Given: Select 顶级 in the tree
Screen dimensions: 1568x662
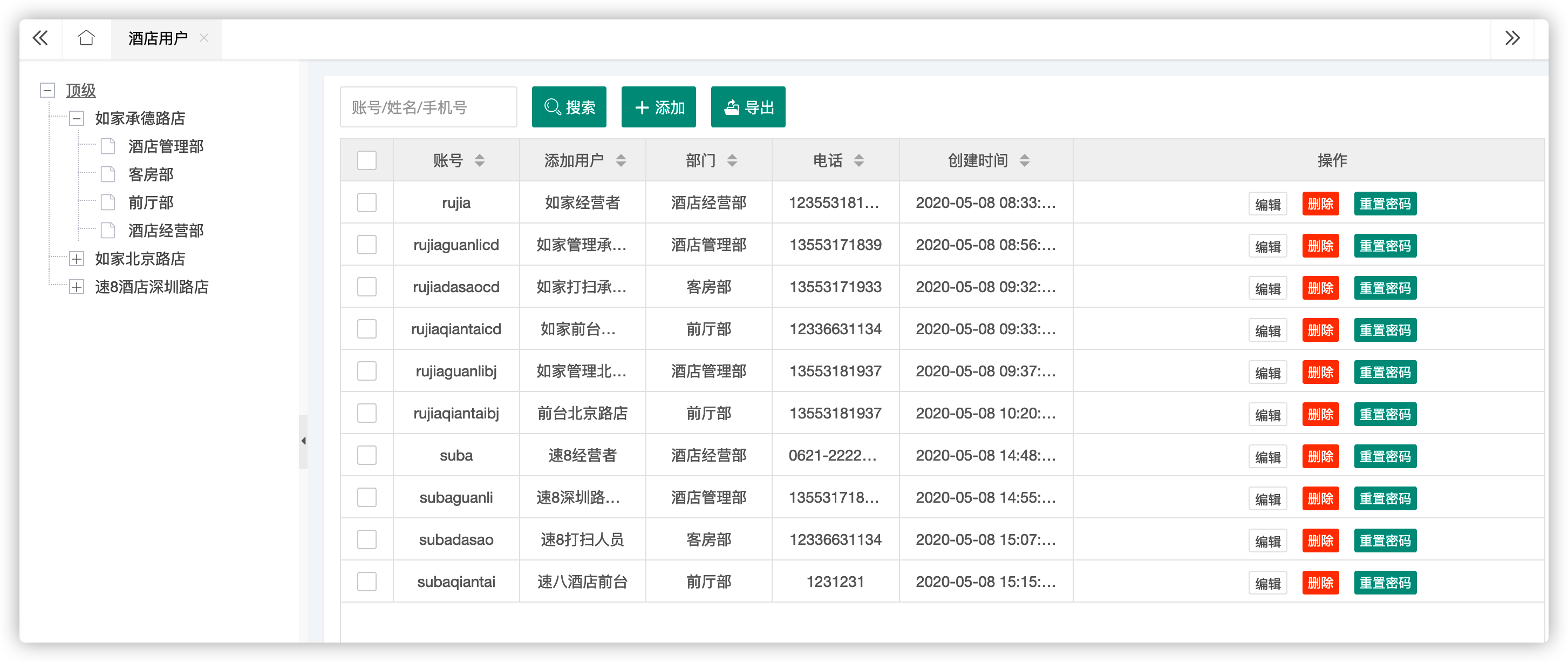Looking at the screenshot, I should 81,90.
